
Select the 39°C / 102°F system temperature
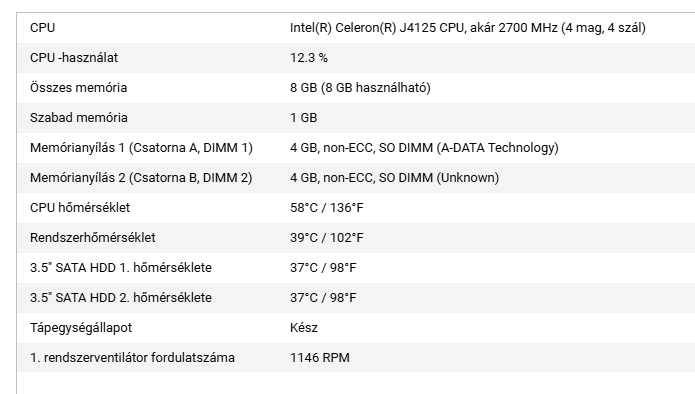pyautogui.click(x=327, y=238)
